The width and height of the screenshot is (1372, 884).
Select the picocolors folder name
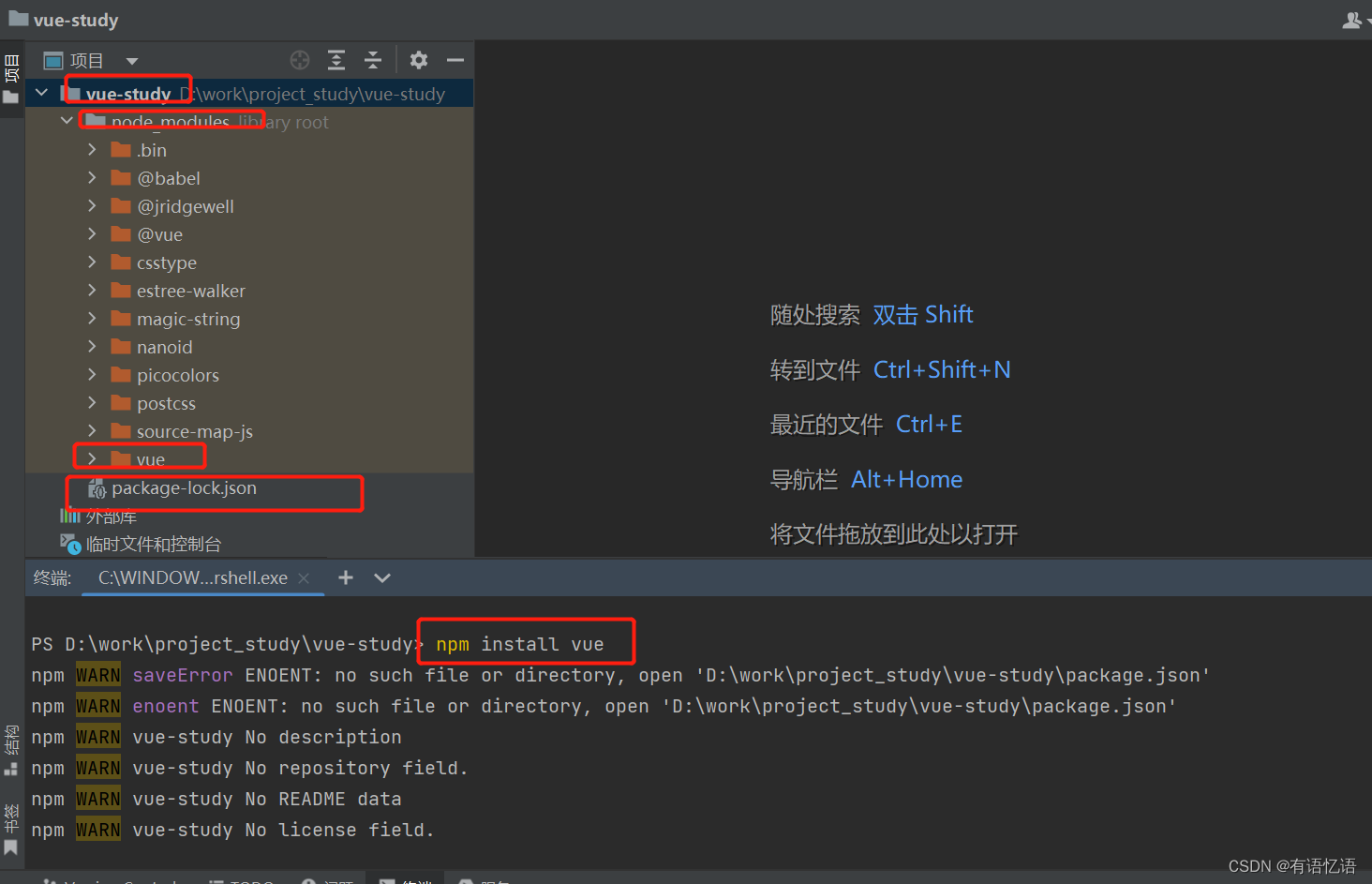pyautogui.click(x=178, y=375)
